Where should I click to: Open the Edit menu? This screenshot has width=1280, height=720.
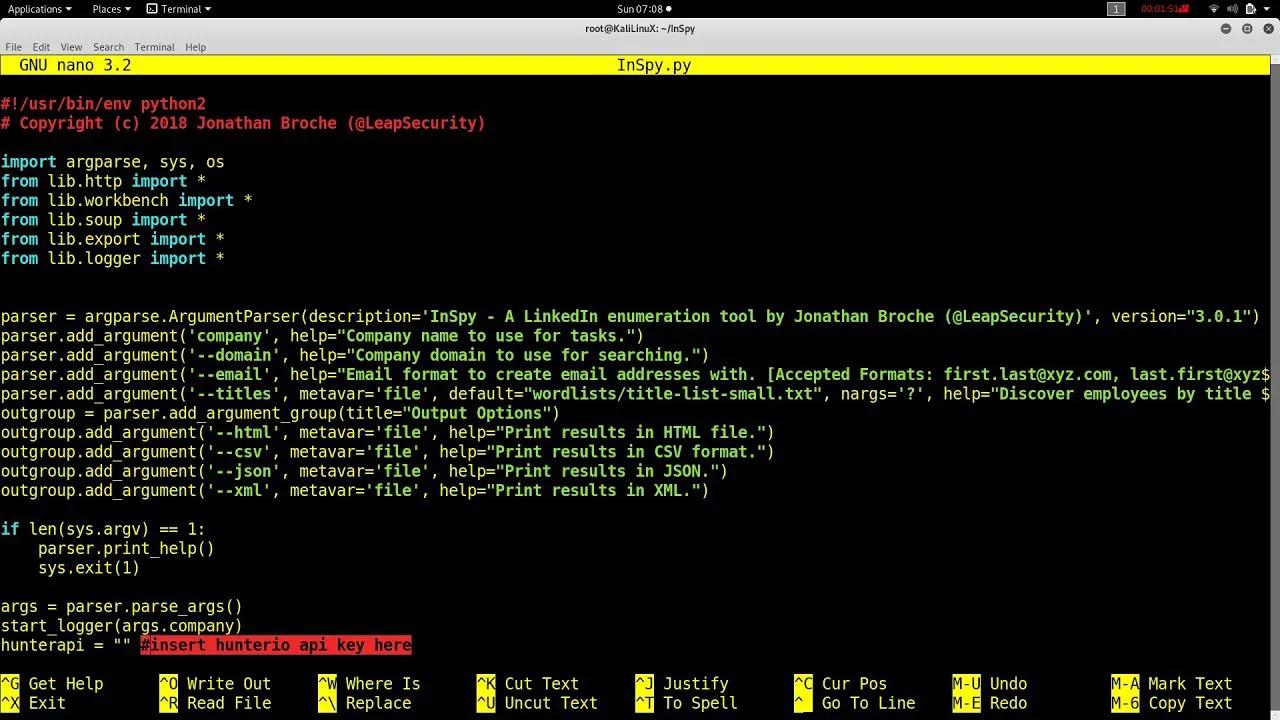click(x=41, y=47)
